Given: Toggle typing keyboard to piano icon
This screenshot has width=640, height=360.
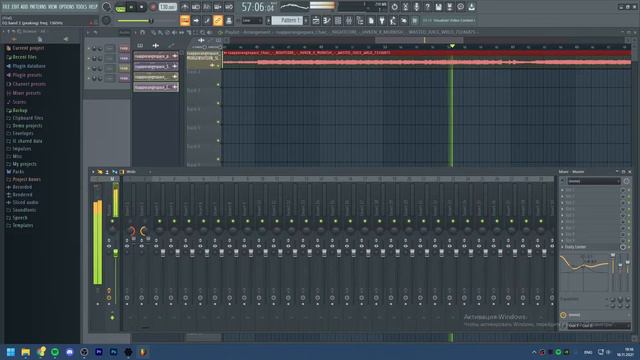Looking at the screenshot, I should pyautogui.click(x=184, y=20).
